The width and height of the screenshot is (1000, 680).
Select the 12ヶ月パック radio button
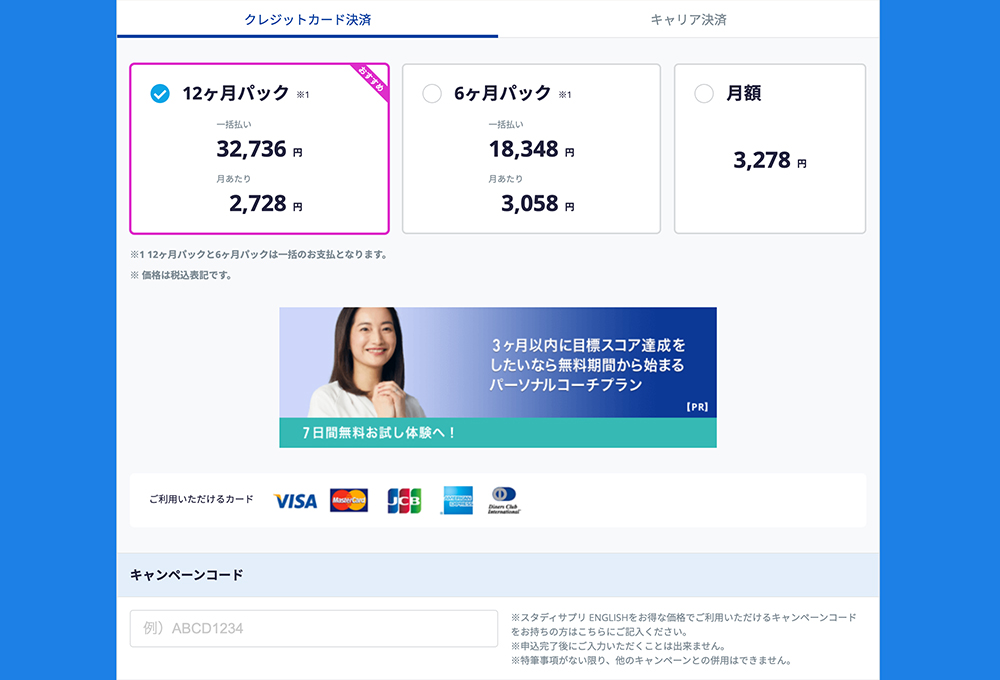[x=160, y=94]
